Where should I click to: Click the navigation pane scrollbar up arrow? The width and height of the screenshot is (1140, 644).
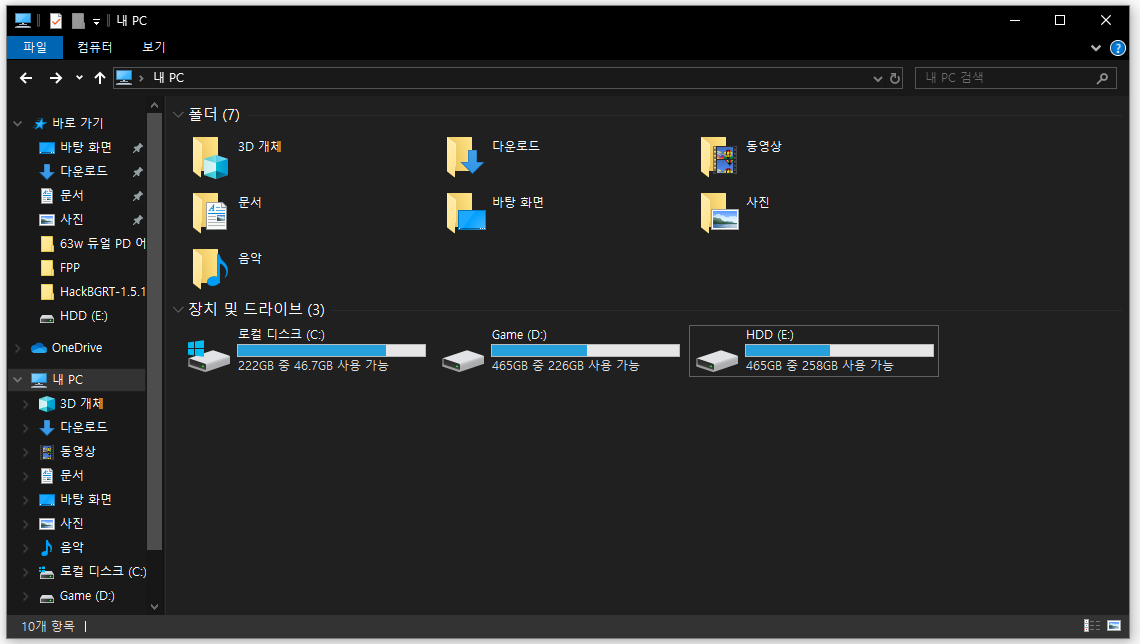click(154, 106)
